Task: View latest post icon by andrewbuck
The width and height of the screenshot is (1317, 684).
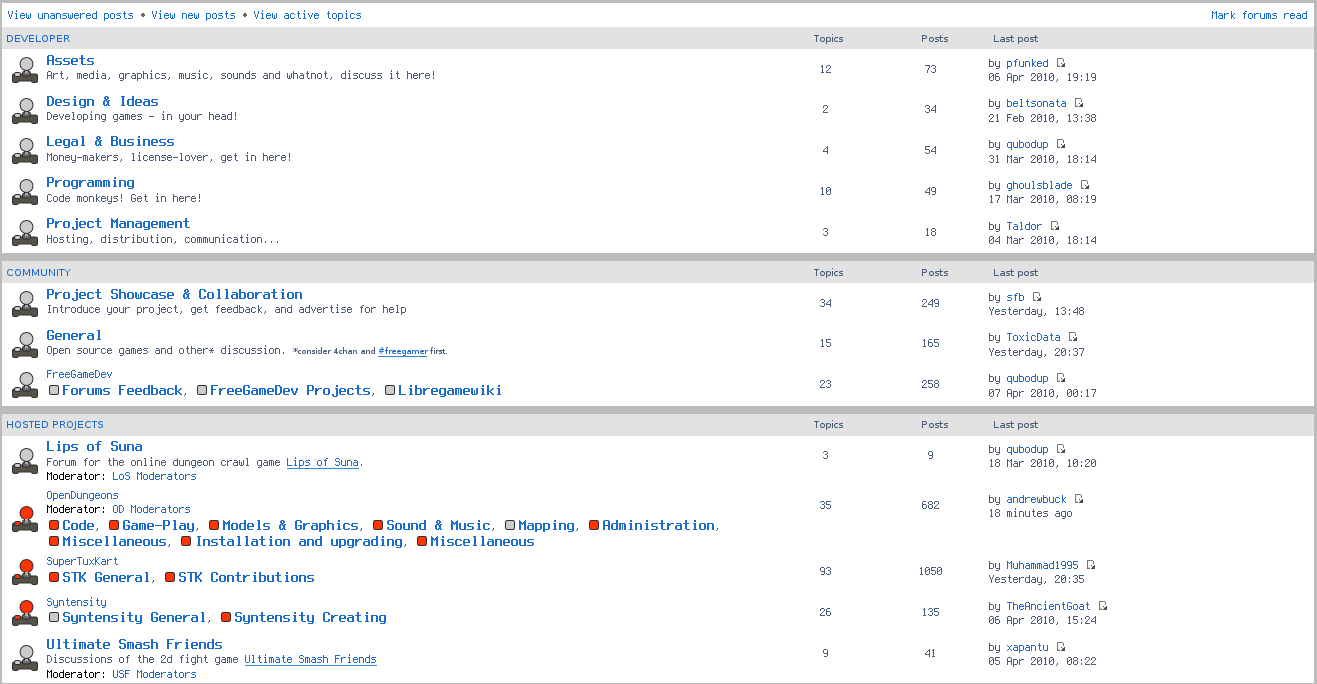Action: pos(1079,499)
